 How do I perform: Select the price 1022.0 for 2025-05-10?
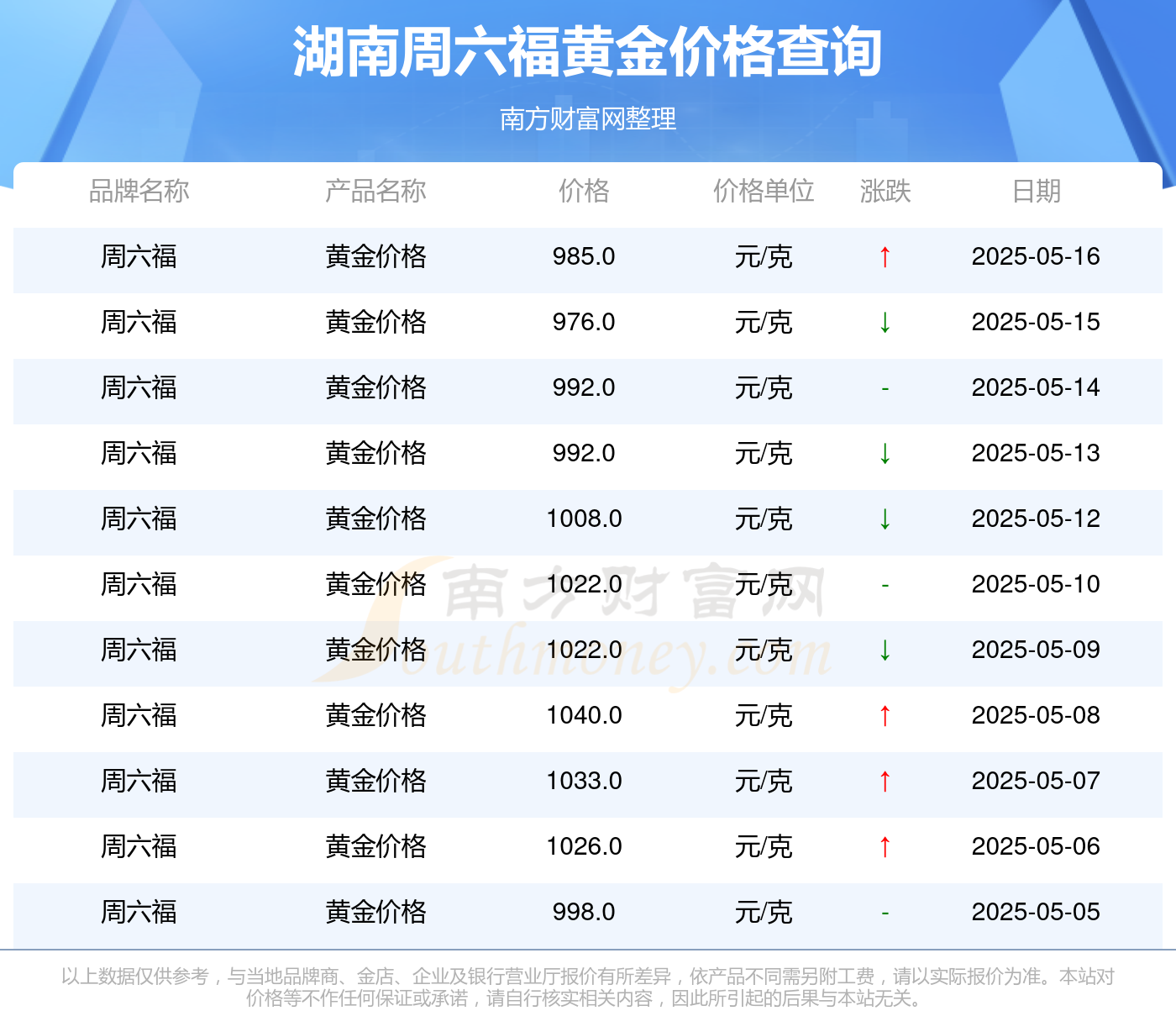[x=584, y=584]
